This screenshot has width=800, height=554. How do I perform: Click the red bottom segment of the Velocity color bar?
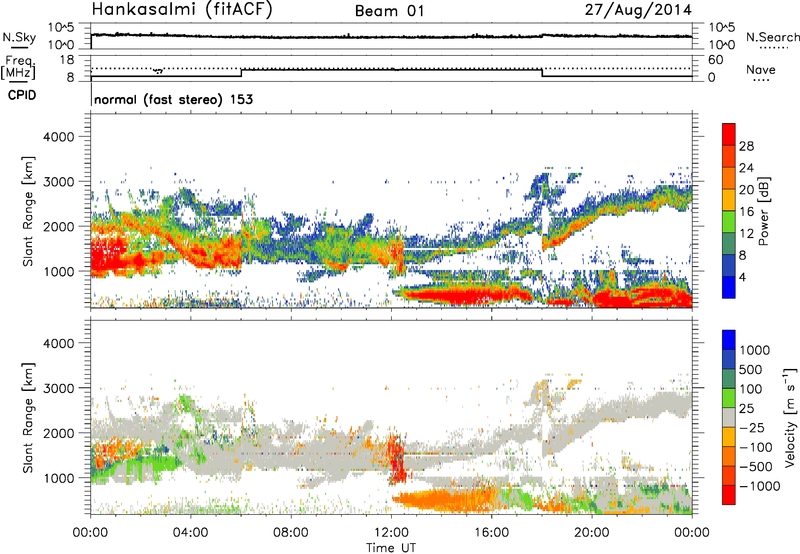pyautogui.click(x=729, y=495)
